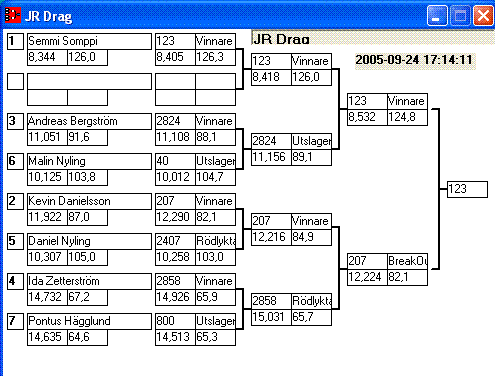
Task: Click the seed number 7 box
Action: 15,321
